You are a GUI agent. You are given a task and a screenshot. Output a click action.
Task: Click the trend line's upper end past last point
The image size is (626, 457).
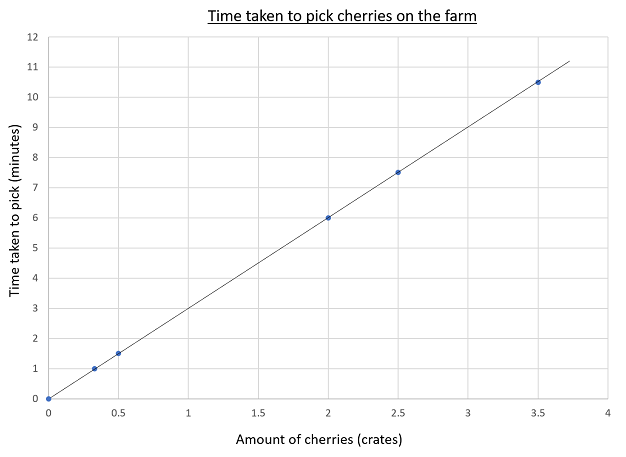point(568,62)
